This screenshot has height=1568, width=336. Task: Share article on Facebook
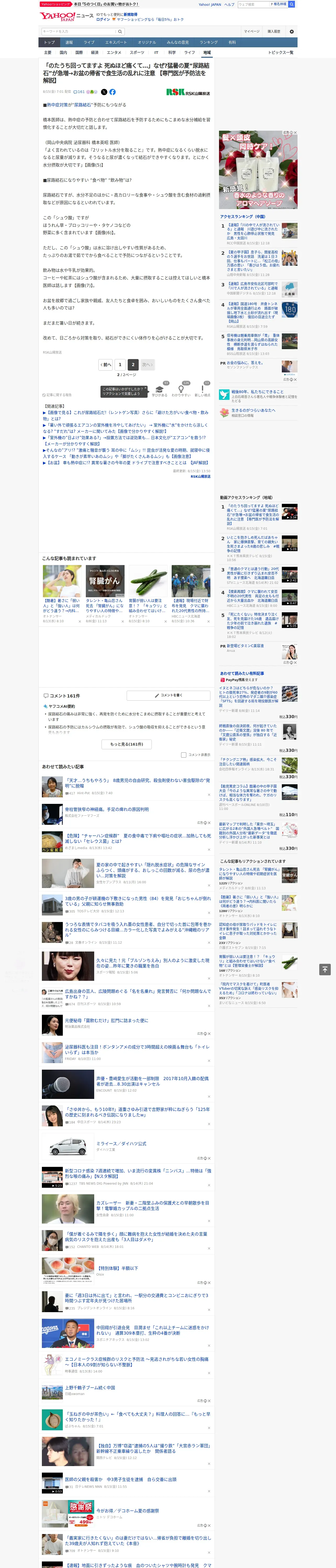pos(112,92)
